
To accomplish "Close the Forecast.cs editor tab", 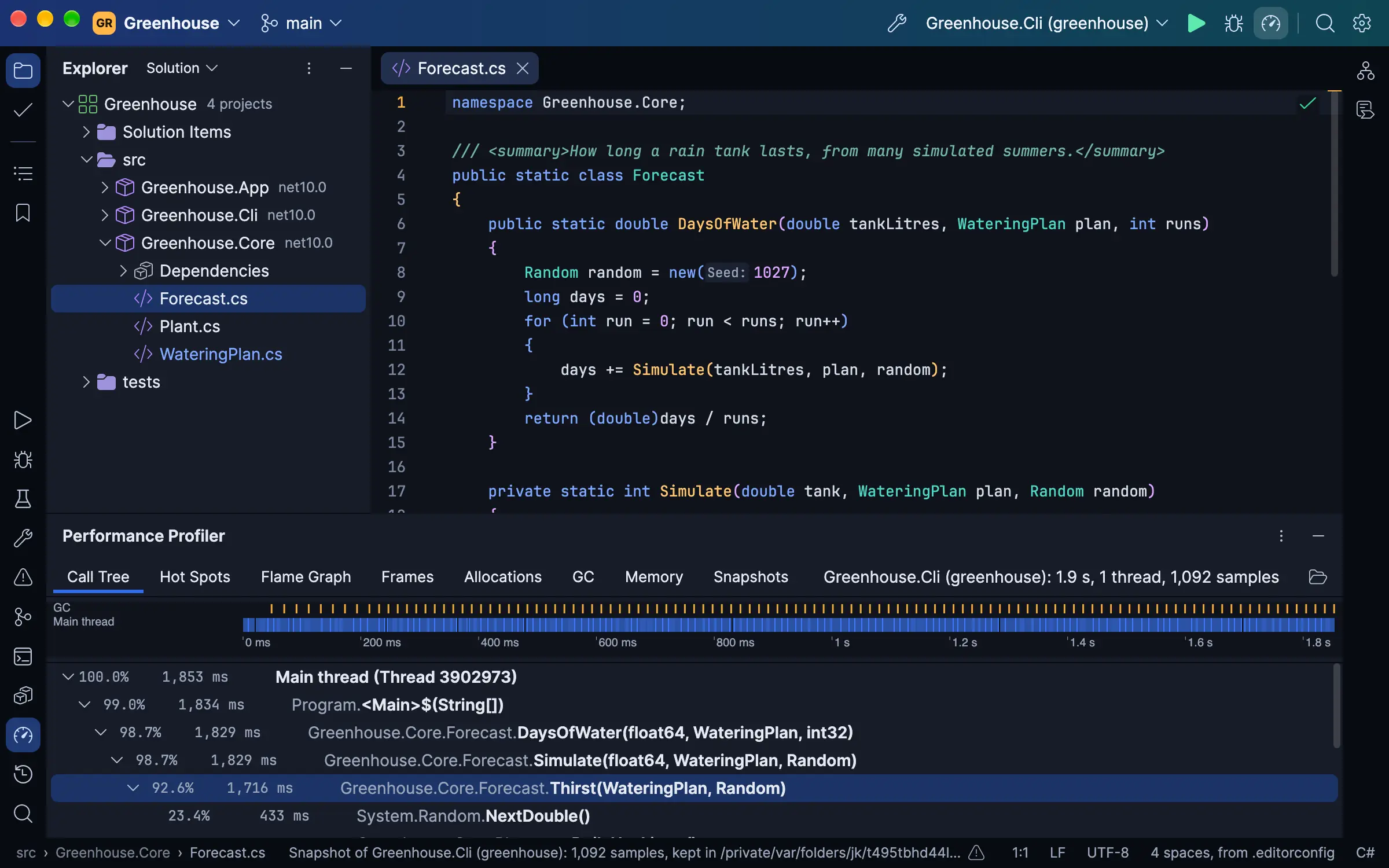I will pos(523,68).
